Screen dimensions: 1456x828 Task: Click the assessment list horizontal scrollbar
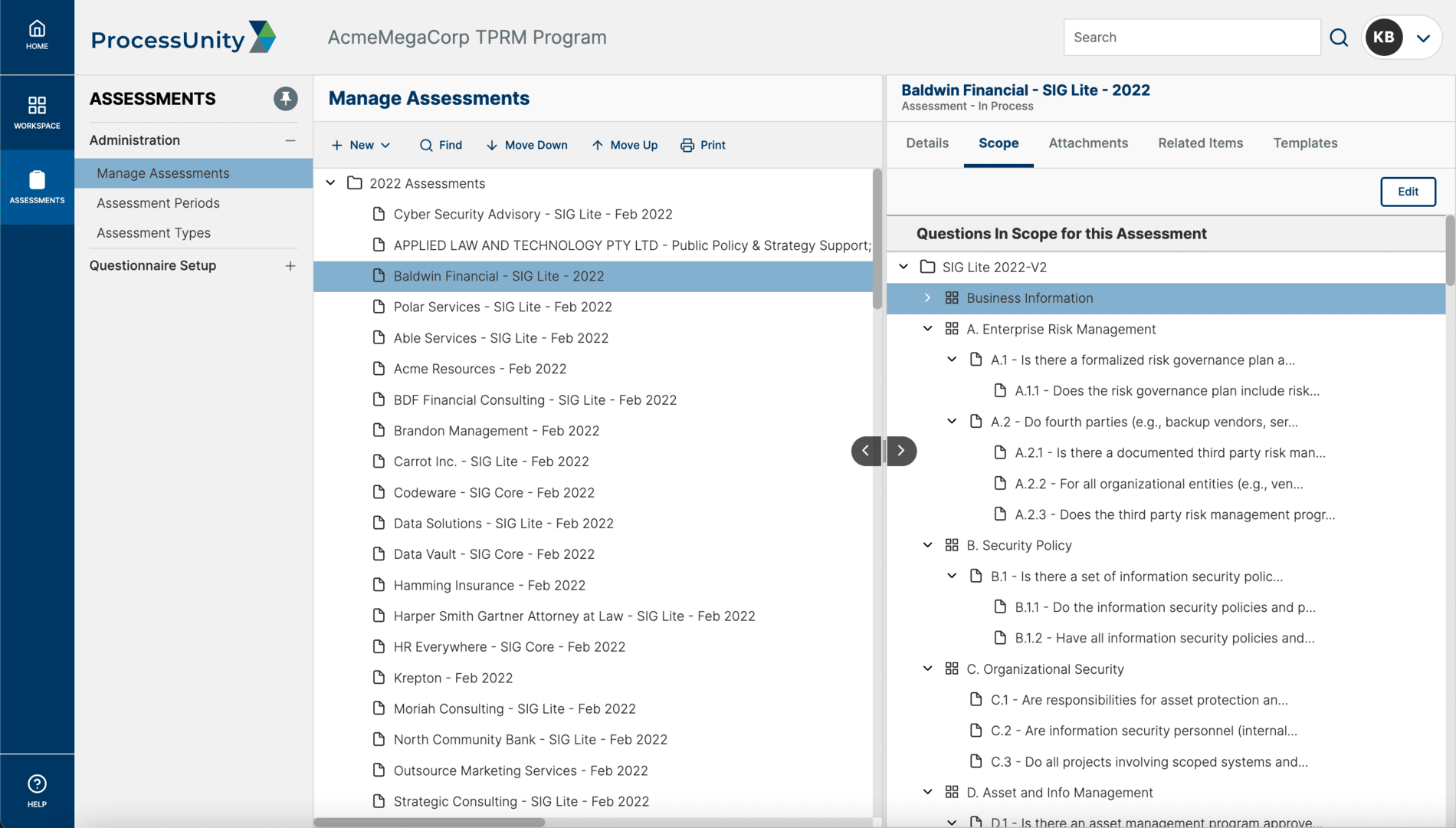429,823
